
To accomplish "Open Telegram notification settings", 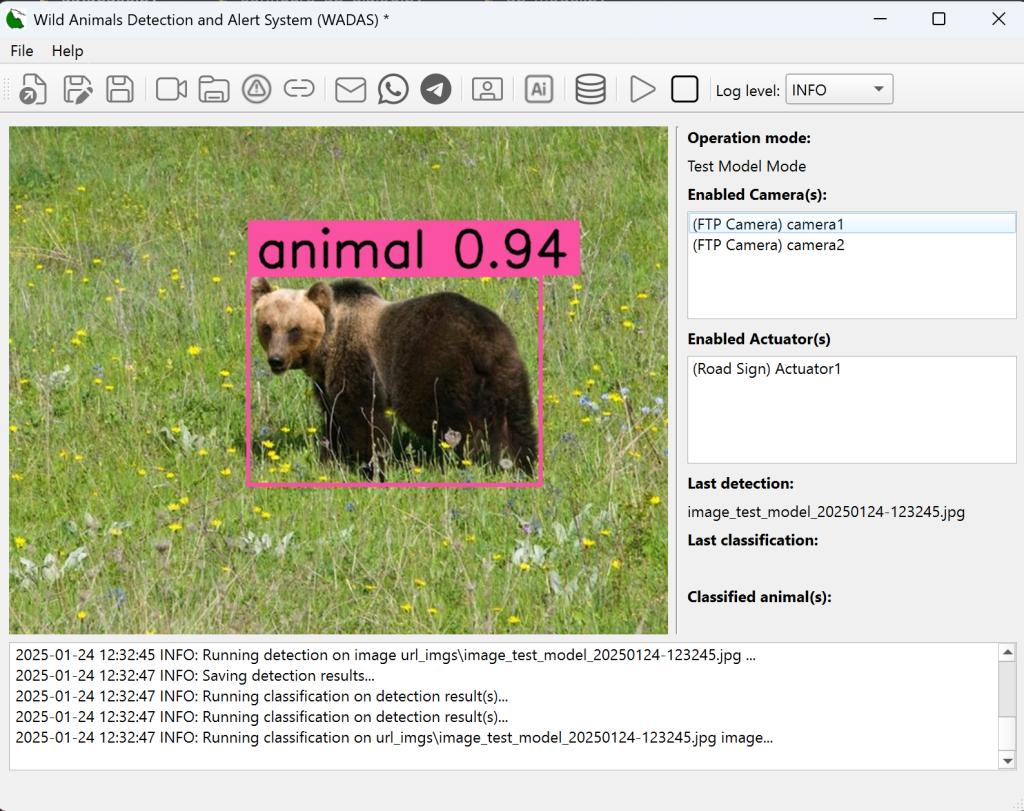I will [x=435, y=90].
